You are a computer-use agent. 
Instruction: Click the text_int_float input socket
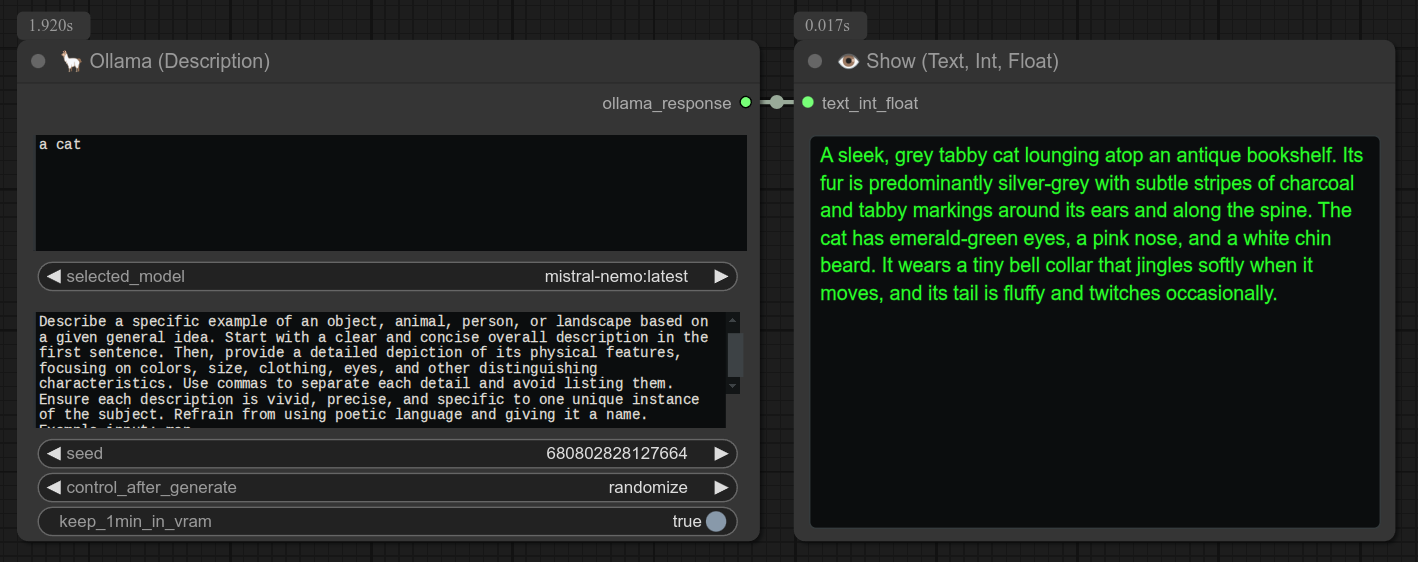click(x=808, y=103)
